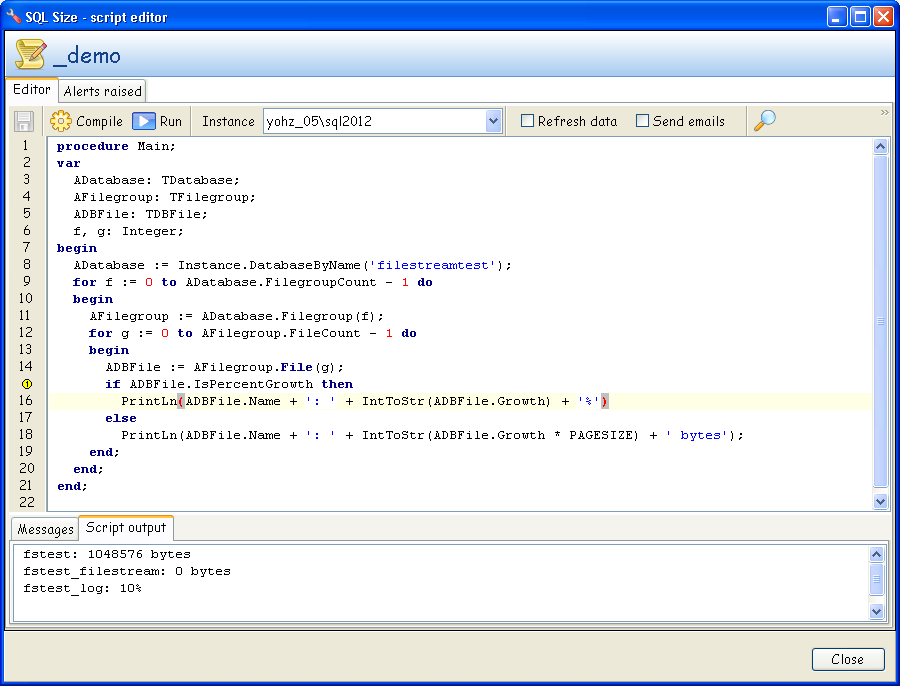Viewport: 900px width, 686px height.
Task: Click the toolbar overflow chevron
Action: 885,113
